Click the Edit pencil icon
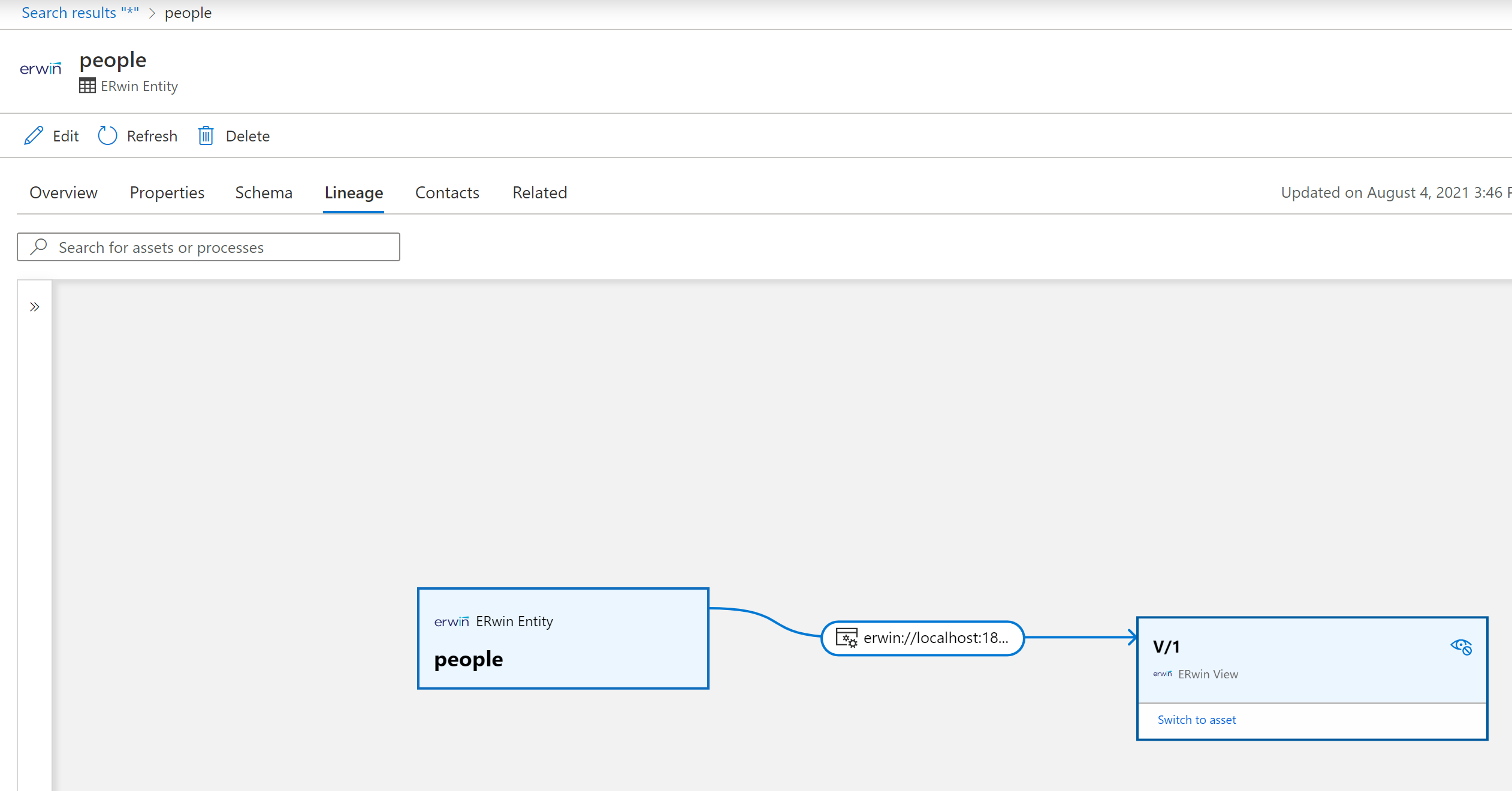 point(33,136)
